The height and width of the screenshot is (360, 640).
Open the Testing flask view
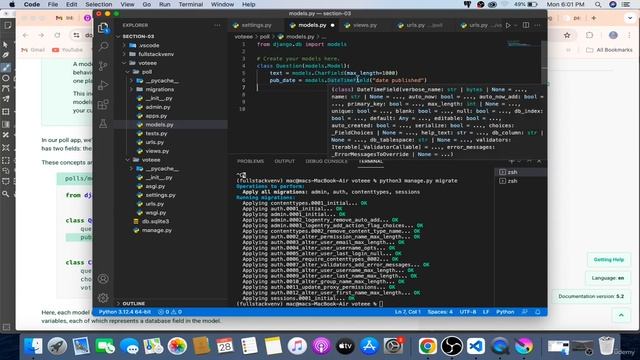pyautogui.click(x=103, y=123)
